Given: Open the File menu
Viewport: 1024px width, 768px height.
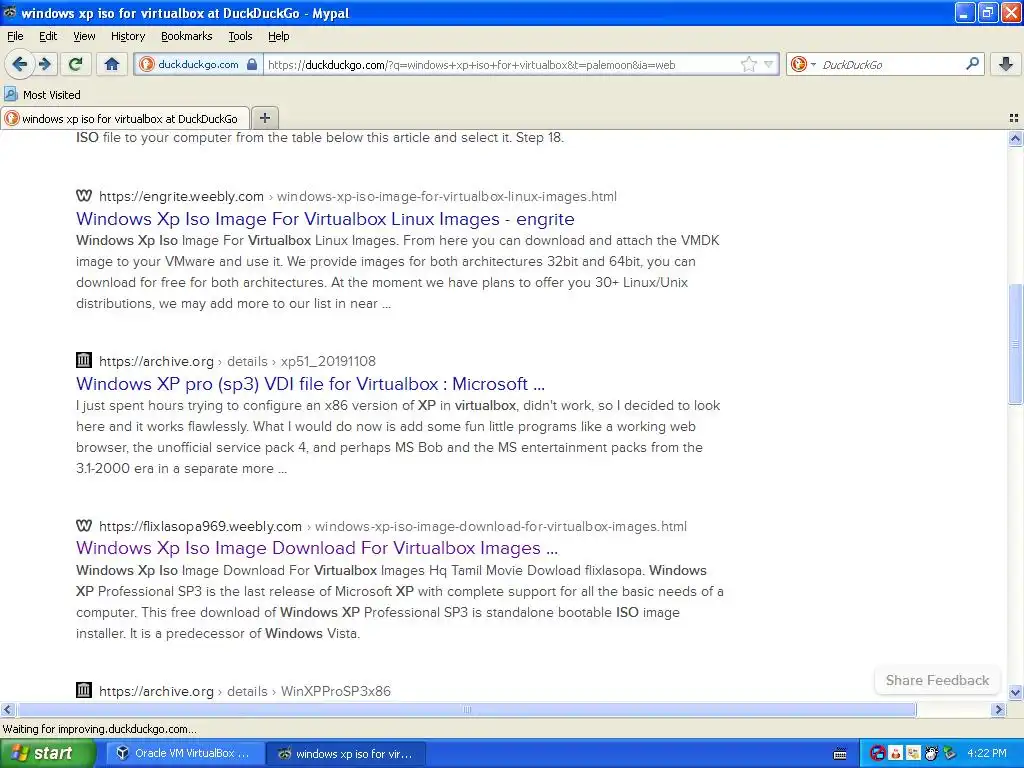Looking at the screenshot, I should (15, 36).
